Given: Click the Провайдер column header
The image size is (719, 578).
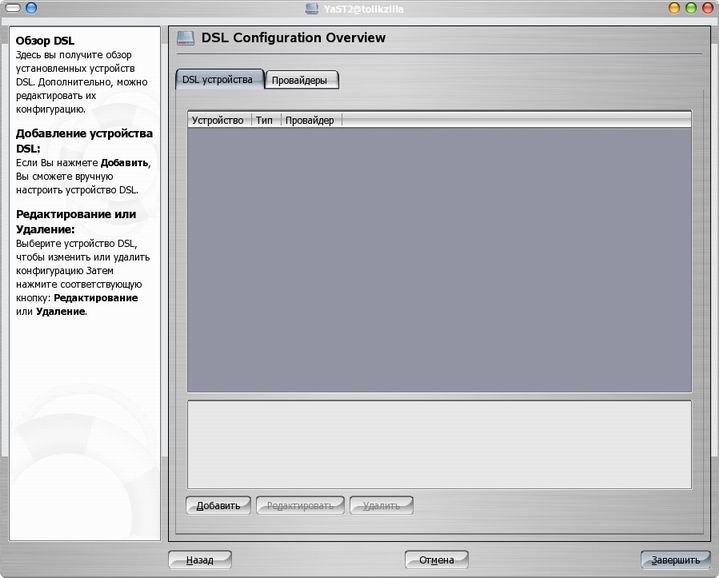Looking at the screenshot, I should tap(310, 120).
